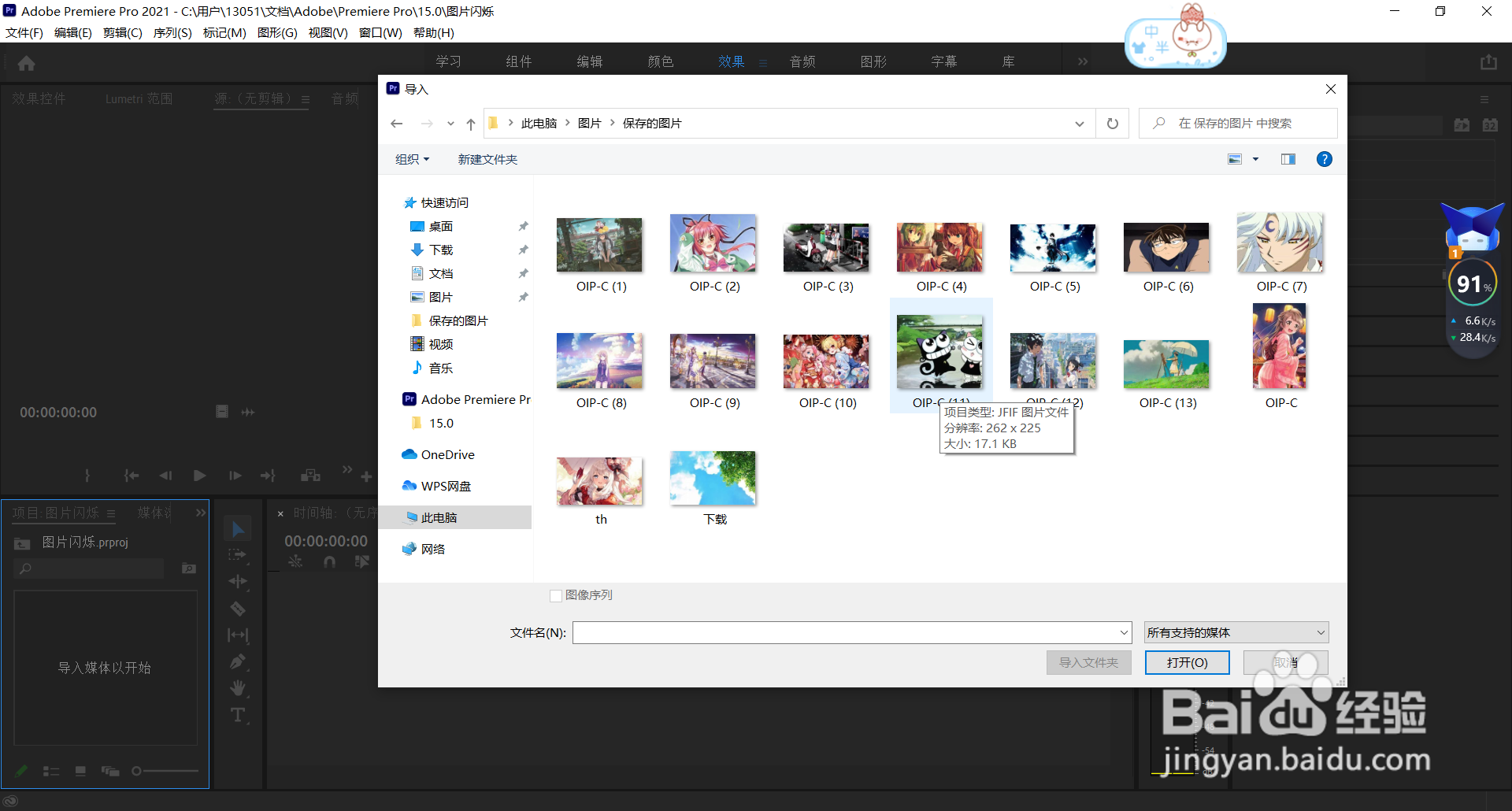Click the Premiere Home icon
1512x811 pixels.
26,63
